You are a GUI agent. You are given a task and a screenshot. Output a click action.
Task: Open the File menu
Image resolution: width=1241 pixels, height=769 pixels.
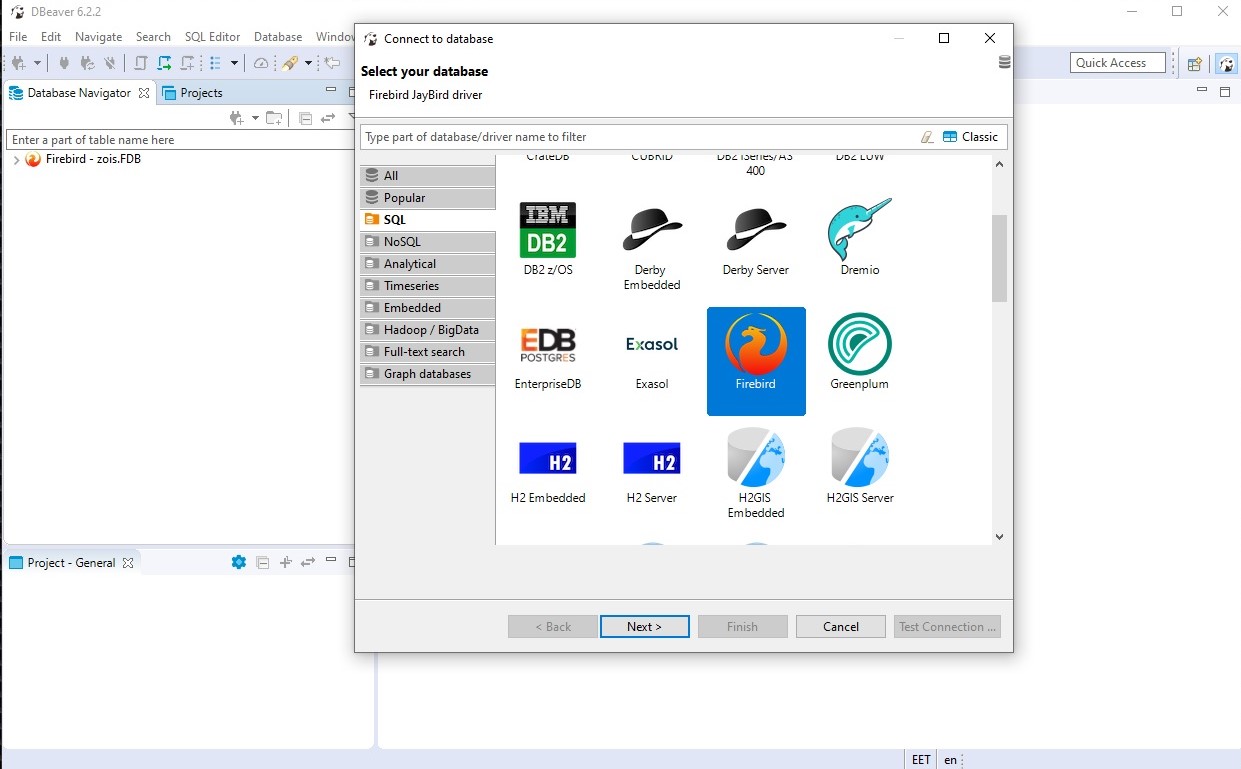[x=18, y=37]
